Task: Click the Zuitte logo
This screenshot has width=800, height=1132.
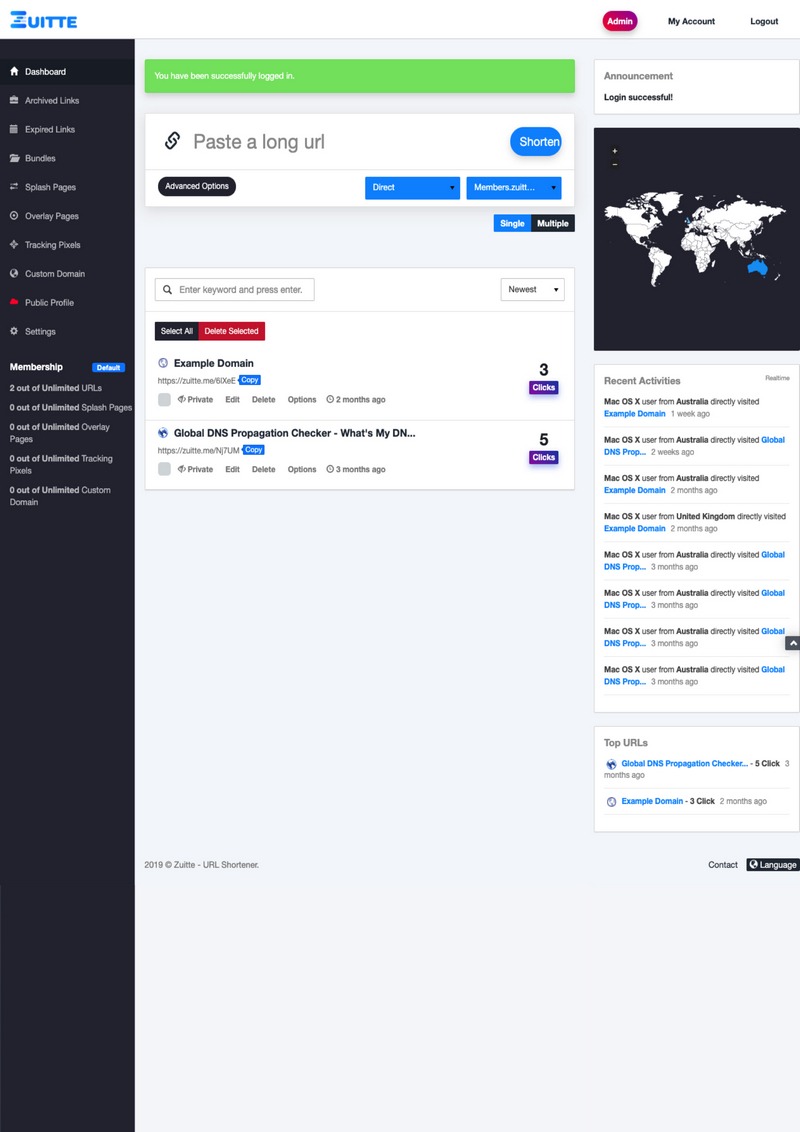Action: pyautogui.click(x=43, y=20)
